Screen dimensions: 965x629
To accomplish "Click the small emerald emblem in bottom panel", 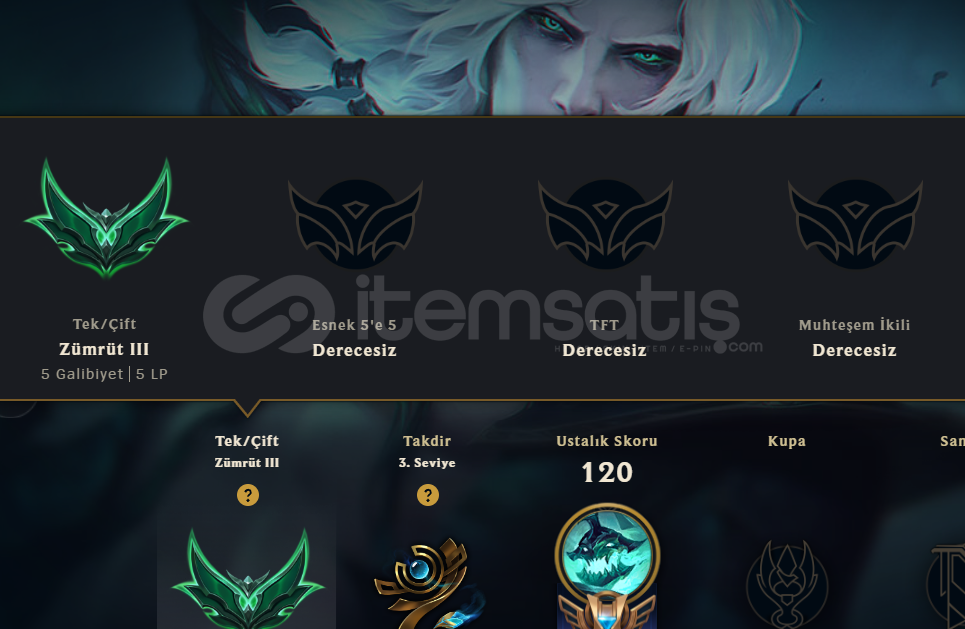I will click(247, 579).
